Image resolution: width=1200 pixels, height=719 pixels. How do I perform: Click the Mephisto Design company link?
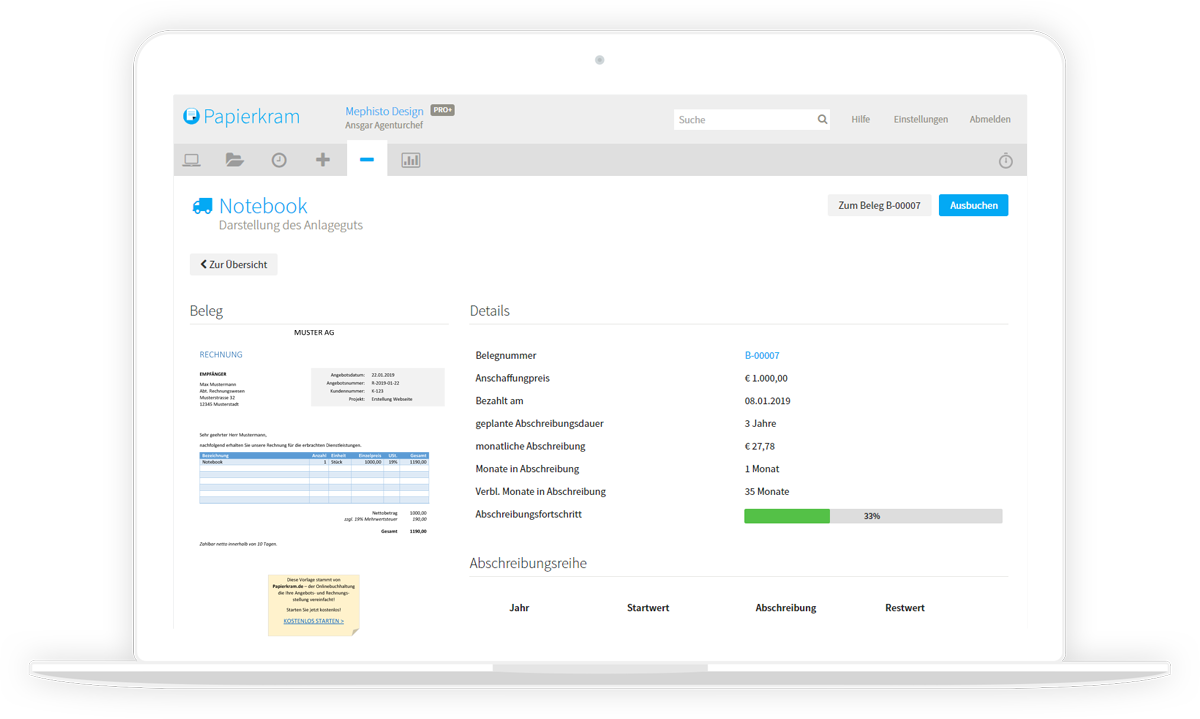384,111
